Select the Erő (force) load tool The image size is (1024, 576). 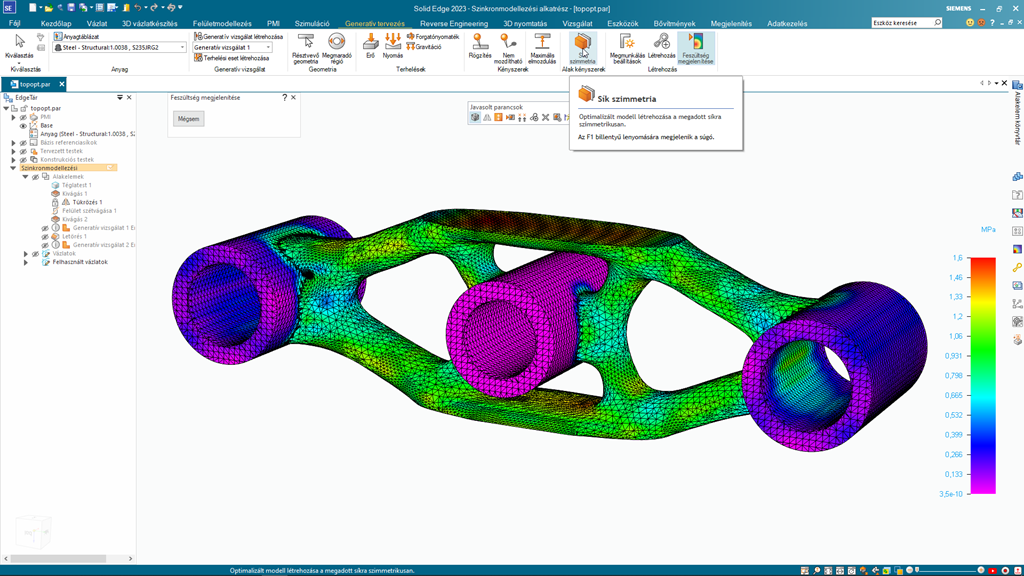coord(370,44)
